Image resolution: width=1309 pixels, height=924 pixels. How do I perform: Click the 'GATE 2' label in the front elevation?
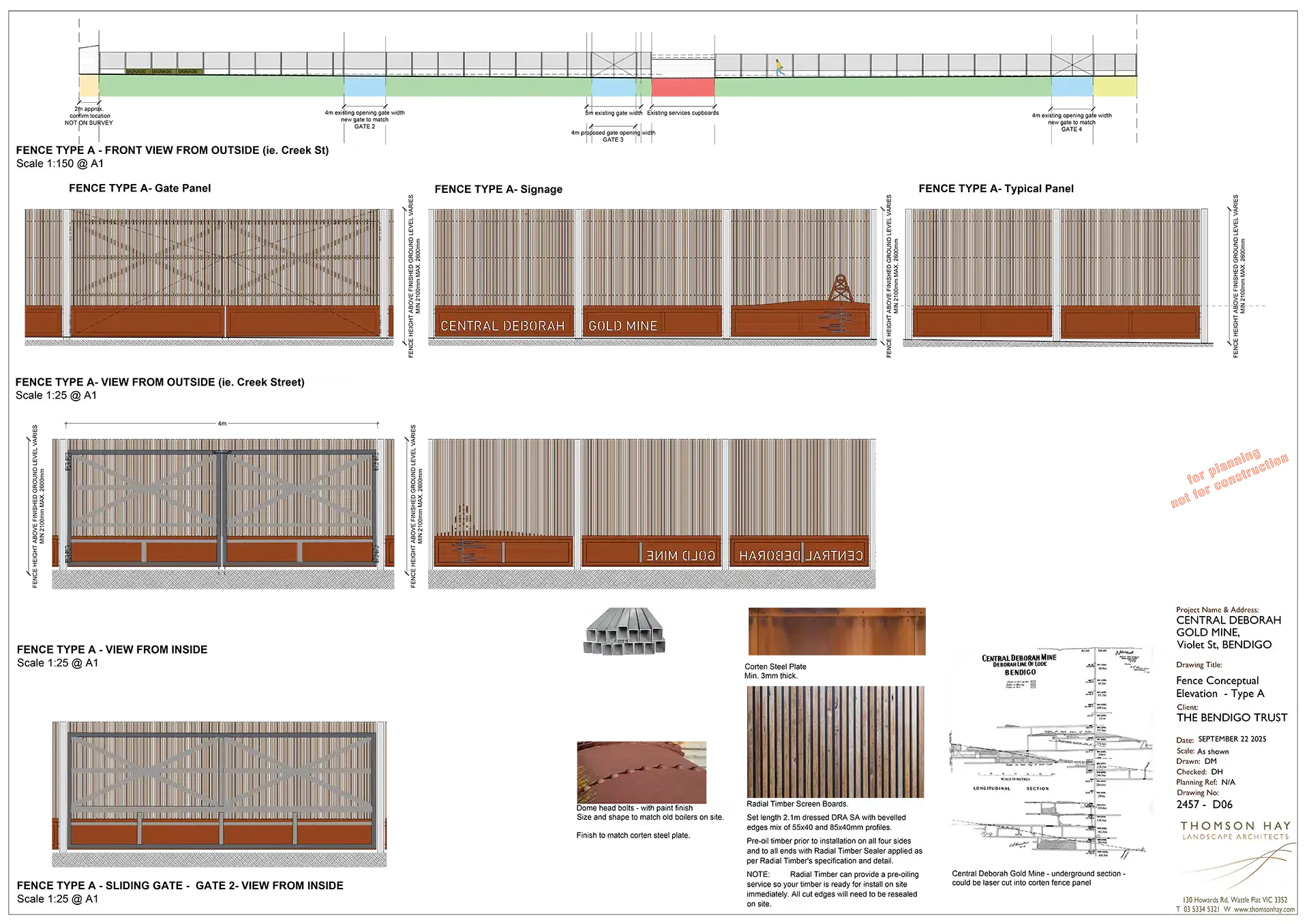coord(365,127)
